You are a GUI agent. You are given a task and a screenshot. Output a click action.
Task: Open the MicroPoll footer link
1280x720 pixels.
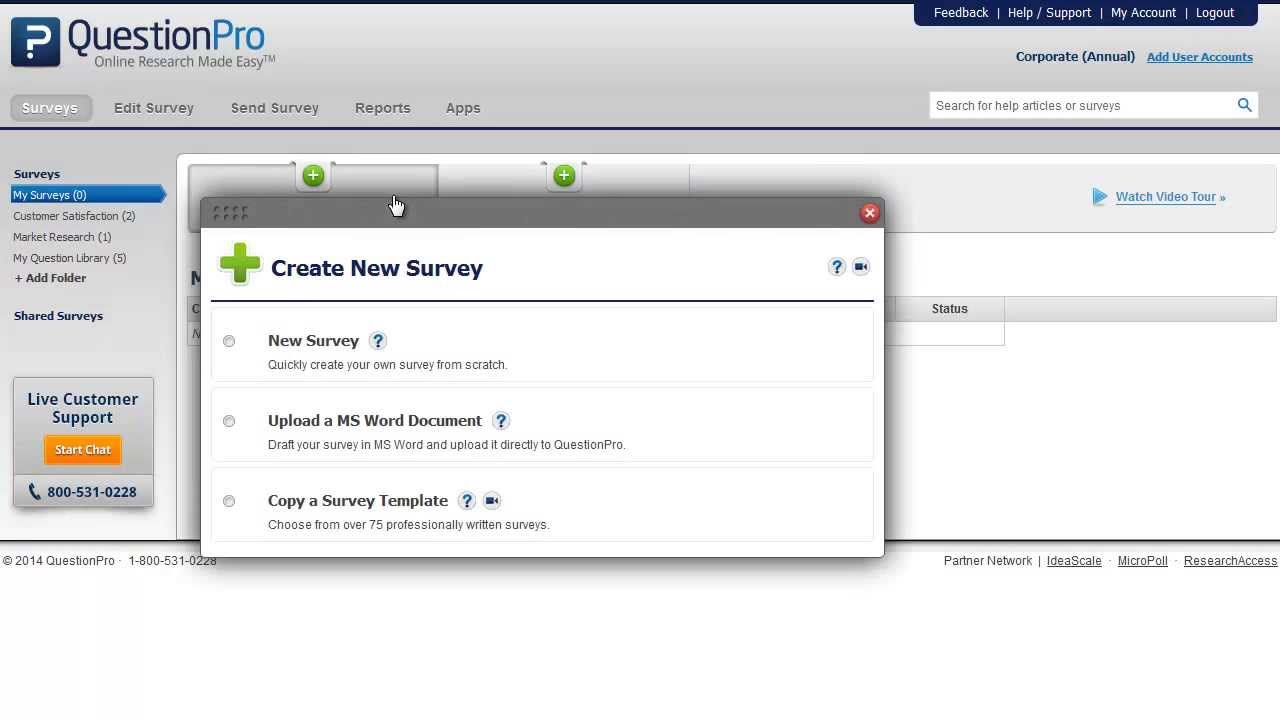tap(1142, 561)
